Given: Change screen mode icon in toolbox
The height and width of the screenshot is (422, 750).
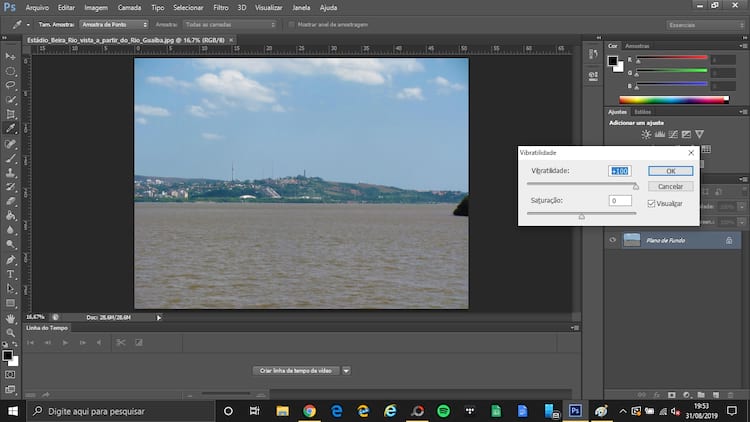Looking at the screenshot, I should click(x=10, y=389).
